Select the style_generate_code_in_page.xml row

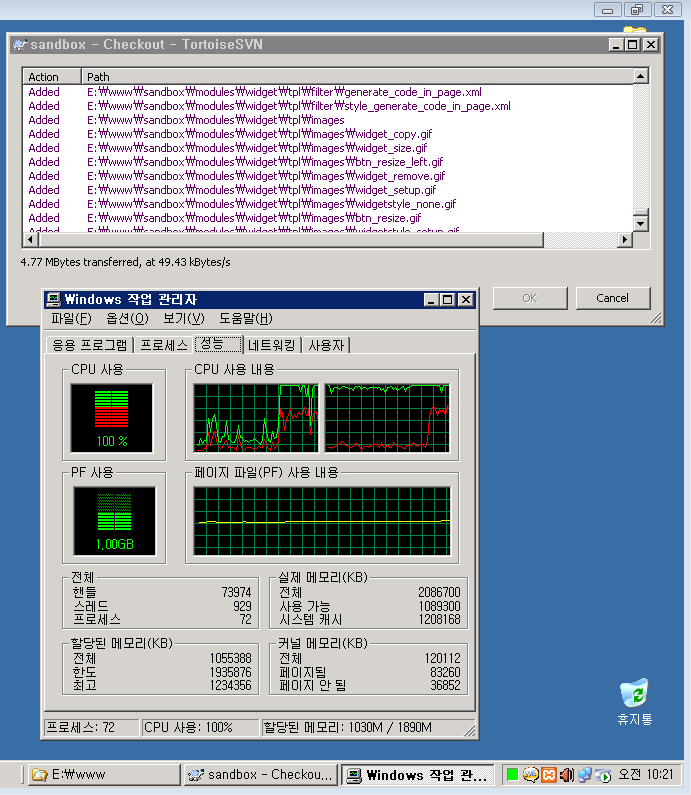coord(328,106)
